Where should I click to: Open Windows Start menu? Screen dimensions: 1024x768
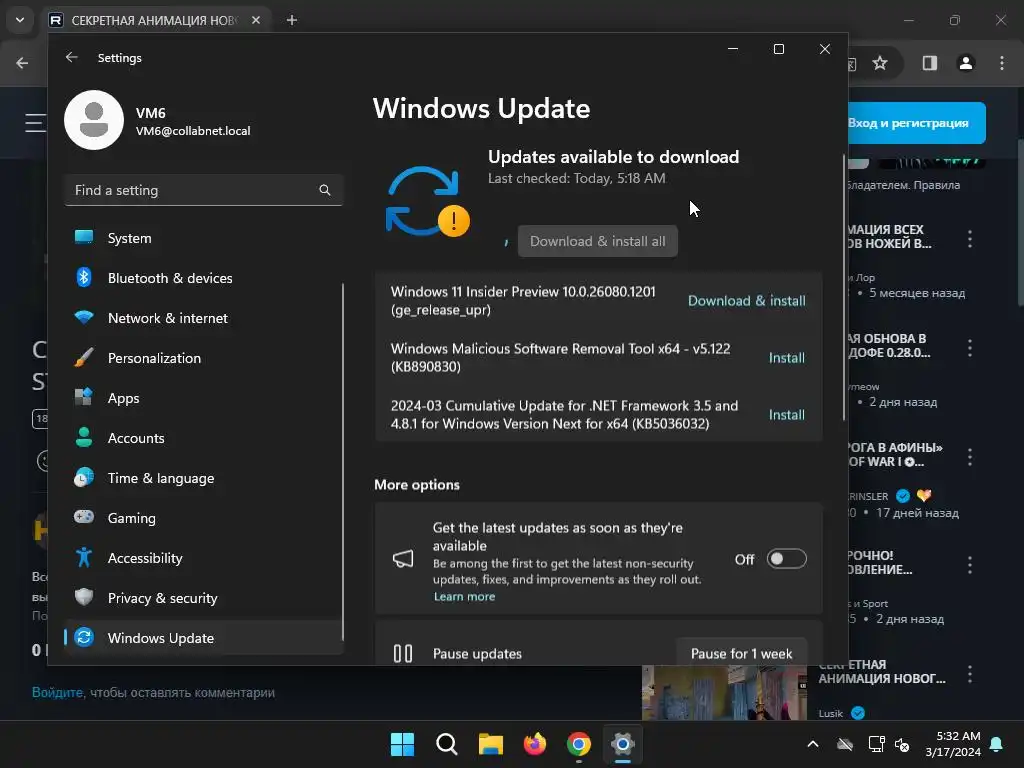(x=402, y=744)
